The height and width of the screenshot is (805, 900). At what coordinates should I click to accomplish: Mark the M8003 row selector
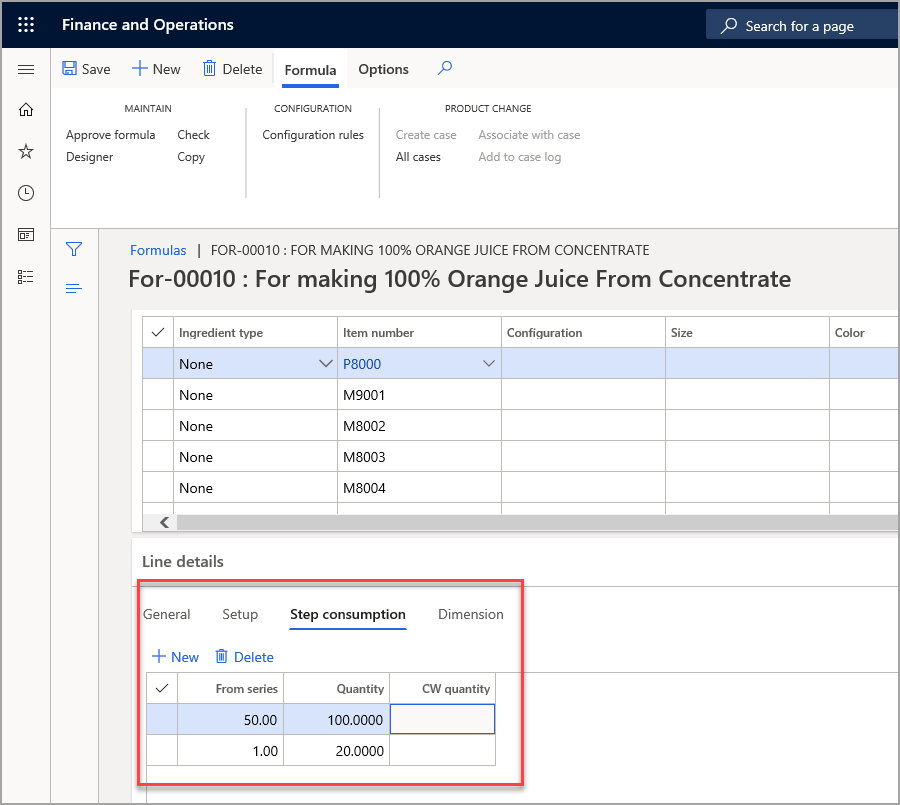point(158,456)
